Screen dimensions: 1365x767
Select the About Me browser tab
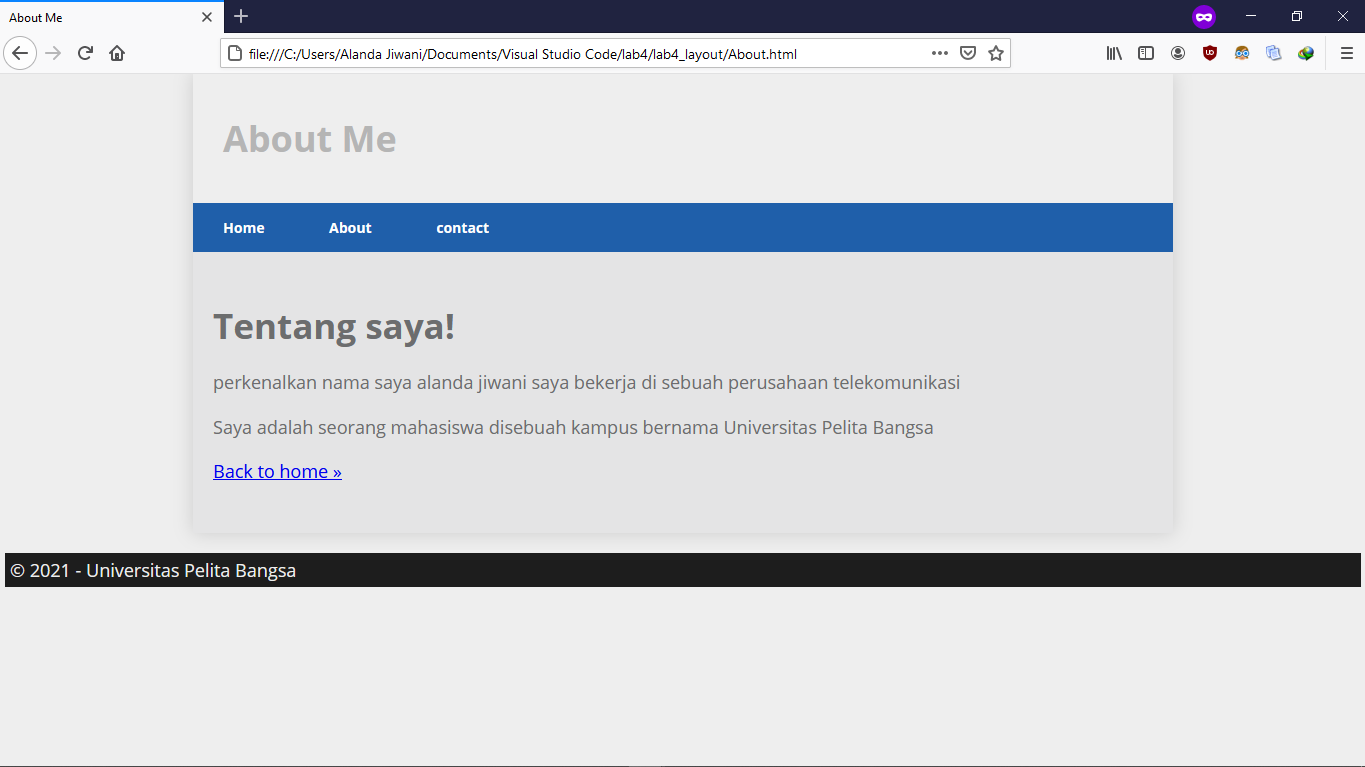(112, 17)
